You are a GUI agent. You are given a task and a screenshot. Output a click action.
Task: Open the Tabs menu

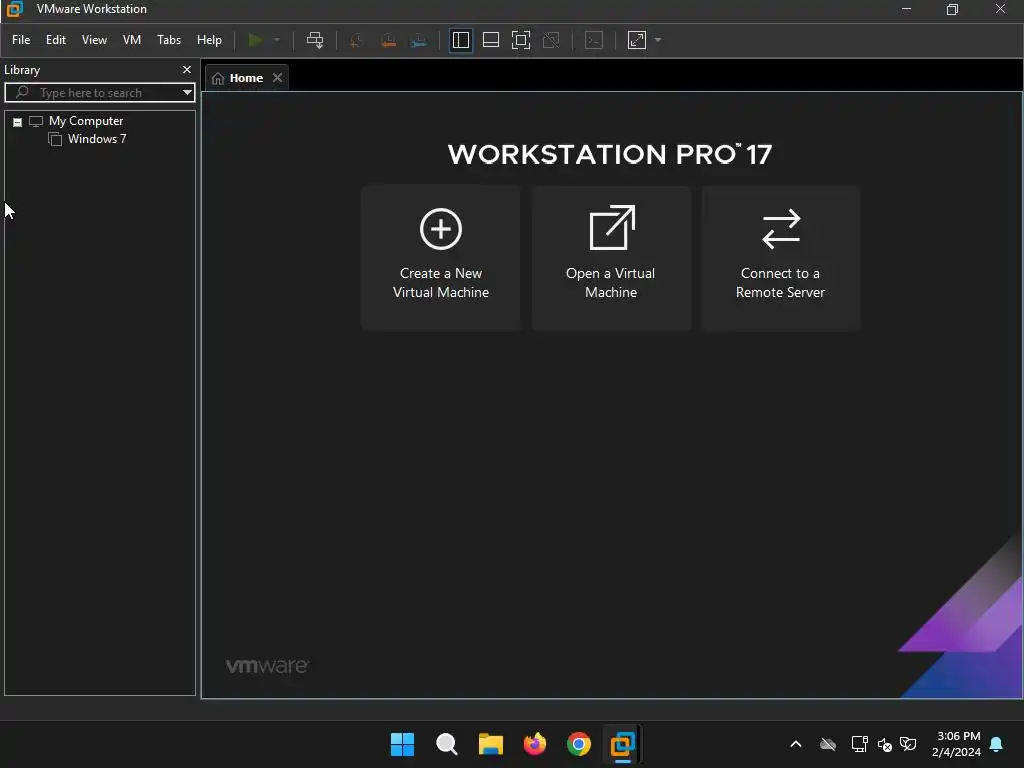coord(168,40)
